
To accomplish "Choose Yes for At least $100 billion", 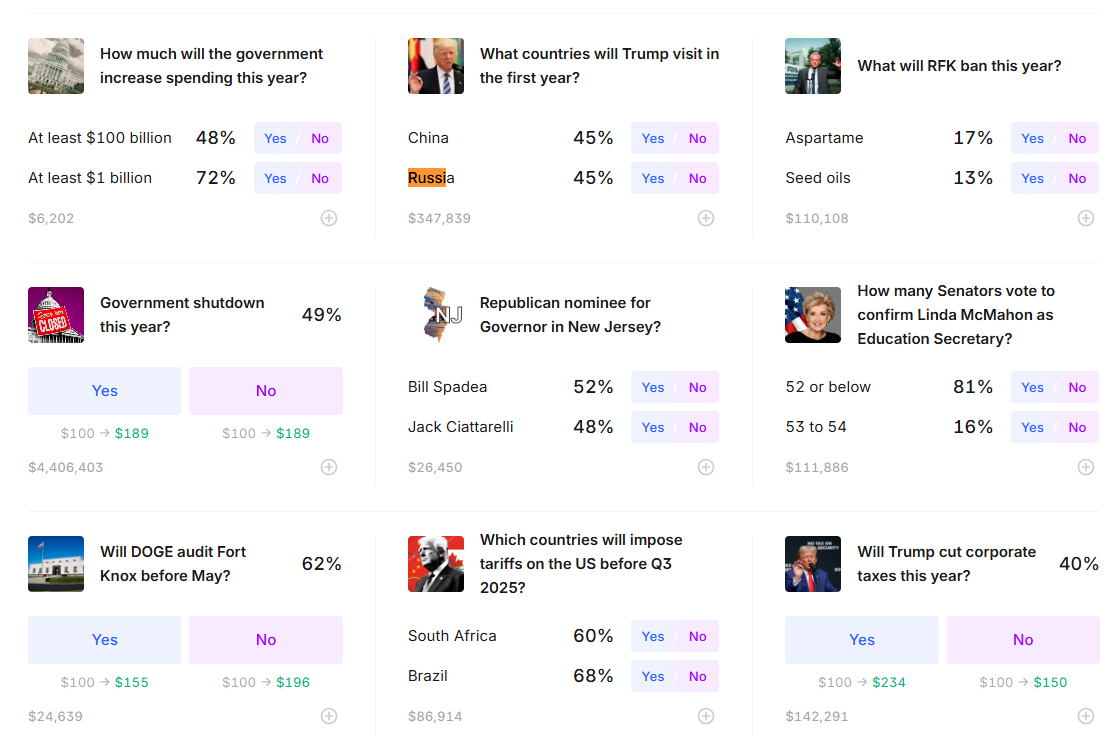I will [x=276, y=138].
